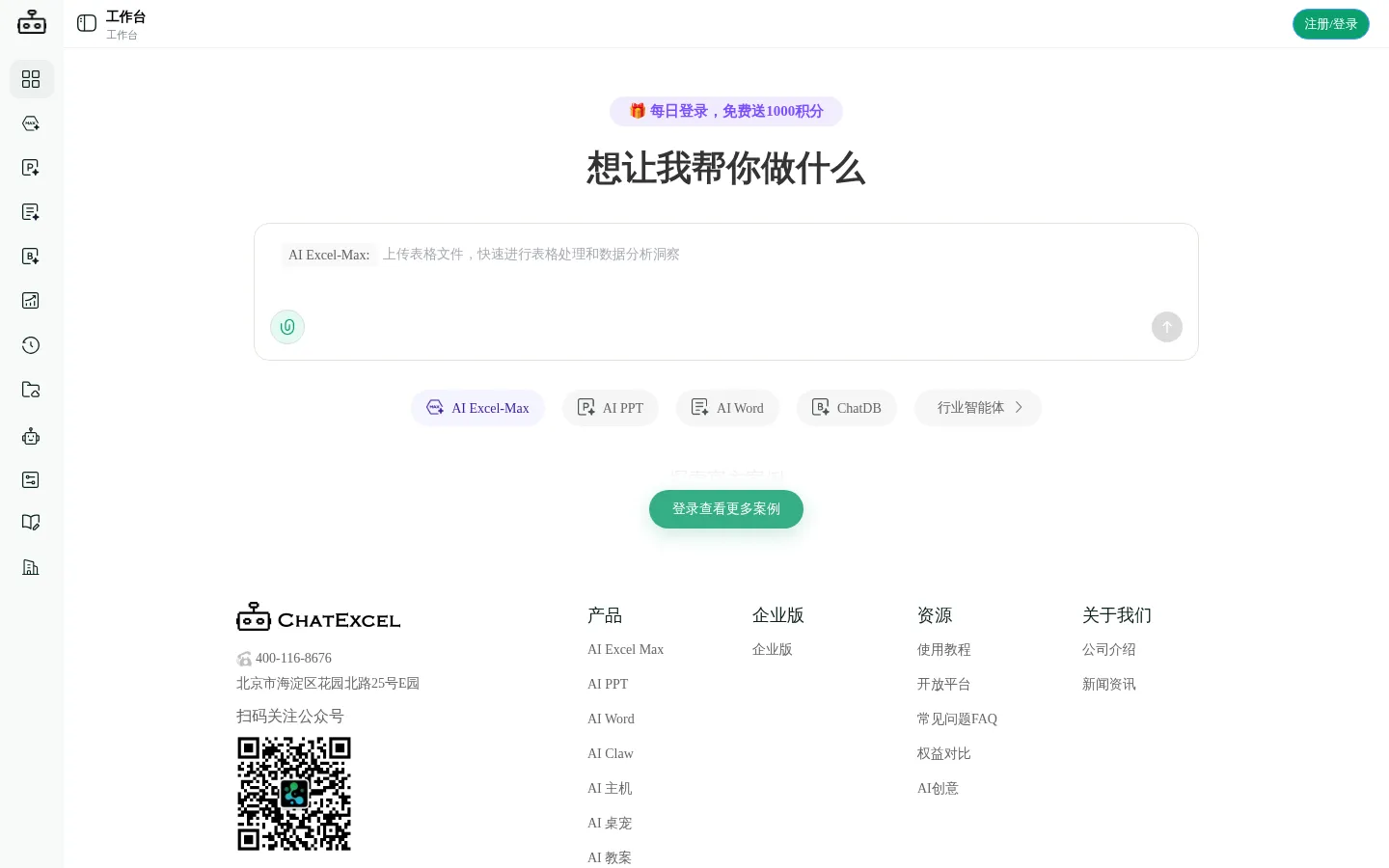Click the ChatExcel robot logo in sidebar

click(32, 22)
